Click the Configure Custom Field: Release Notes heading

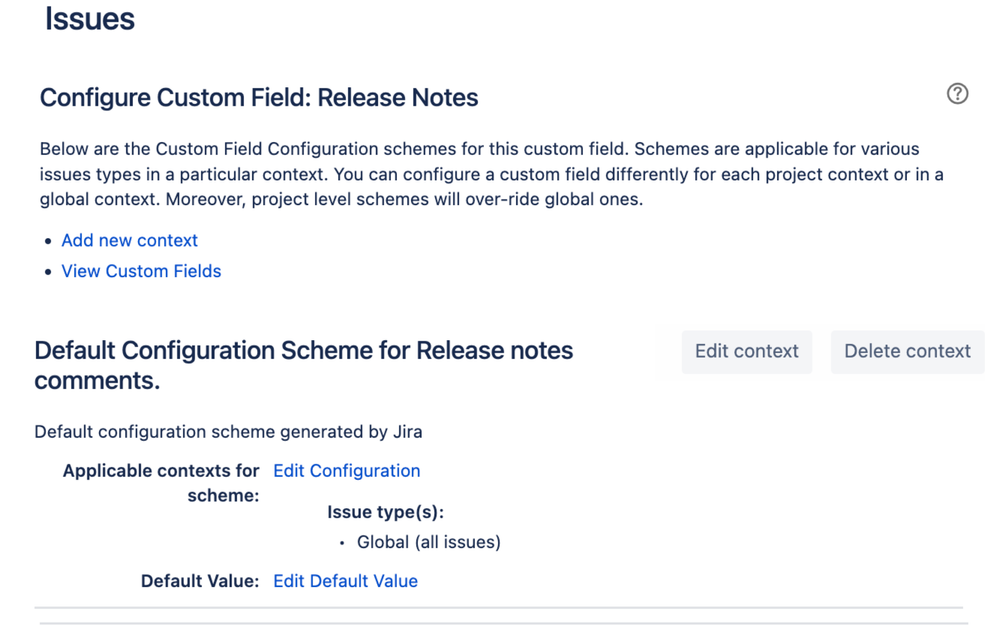[x=259, y=97]
